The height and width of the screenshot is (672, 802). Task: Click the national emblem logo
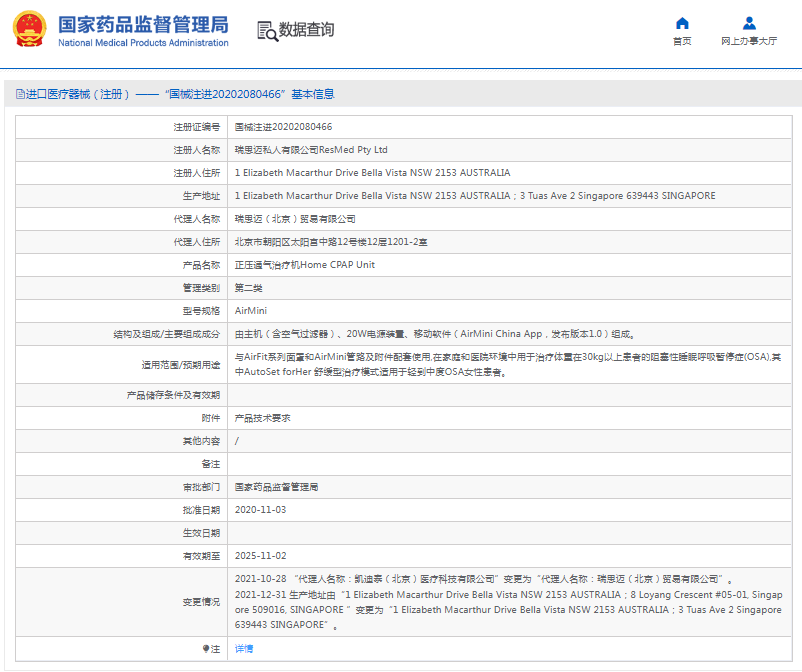pos(29,29)
